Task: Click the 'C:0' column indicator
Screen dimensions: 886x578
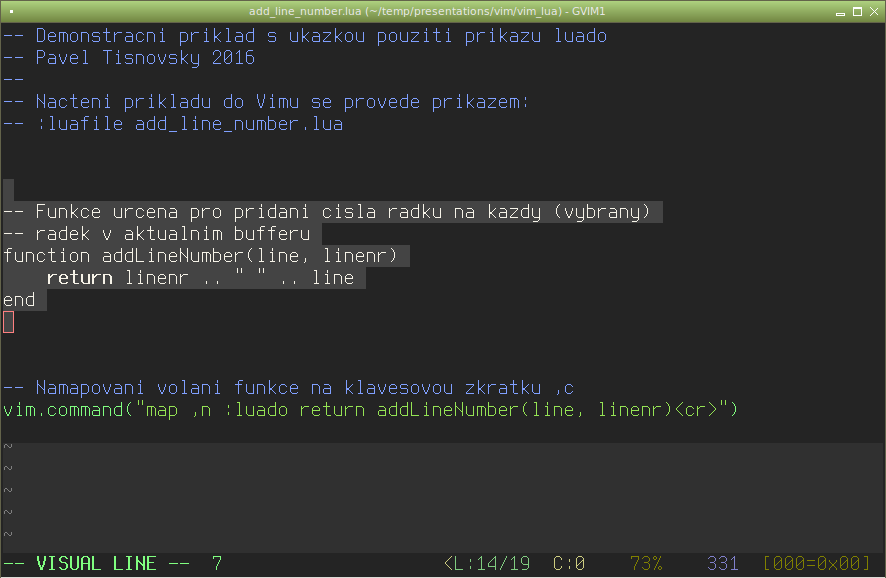Action: point(569,564)
